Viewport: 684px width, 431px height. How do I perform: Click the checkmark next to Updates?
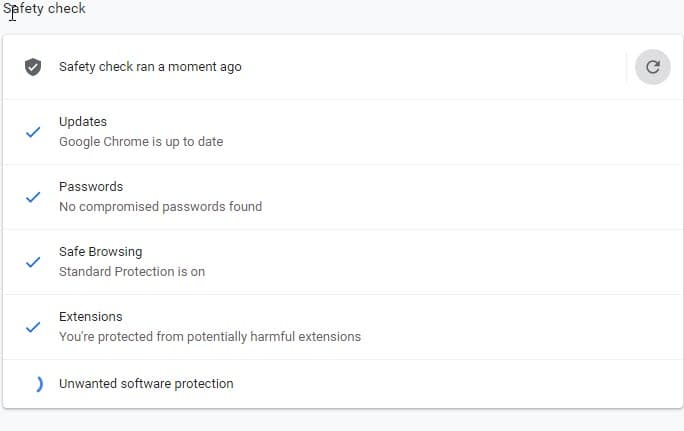coord(33,132)
